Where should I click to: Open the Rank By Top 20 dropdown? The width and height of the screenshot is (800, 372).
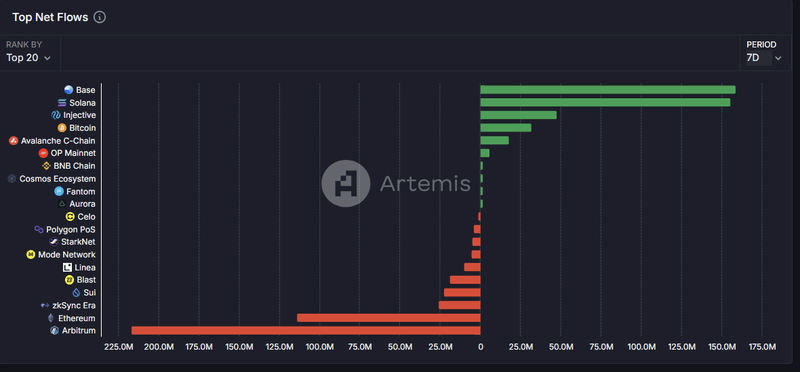point(29,53)
